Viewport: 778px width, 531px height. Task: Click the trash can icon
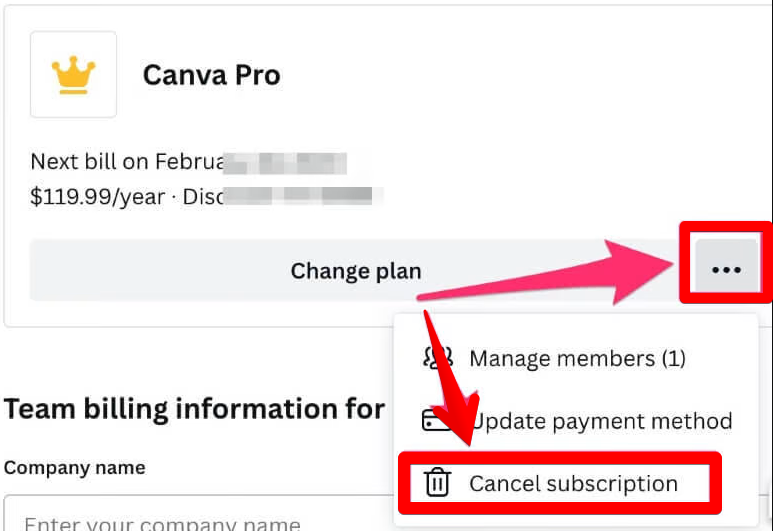pos(437,484)
